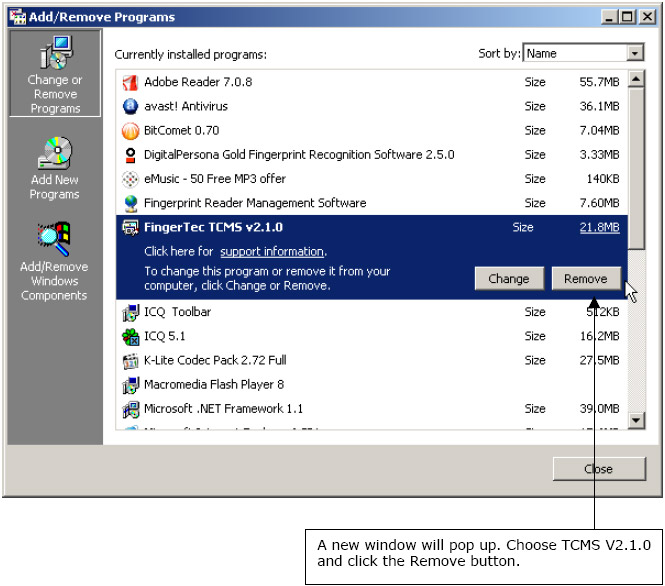Viewport: 665px width, 586px height.
Task: Click the DigitalPersona Gold Fingerprint icon
Action: point(130,155)
